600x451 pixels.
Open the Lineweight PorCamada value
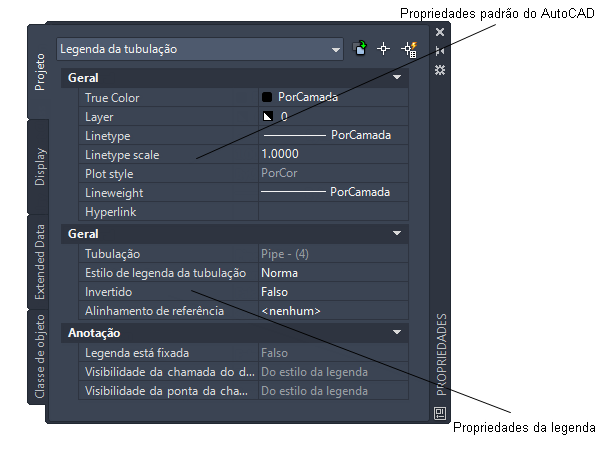click(x=333, y=192)
